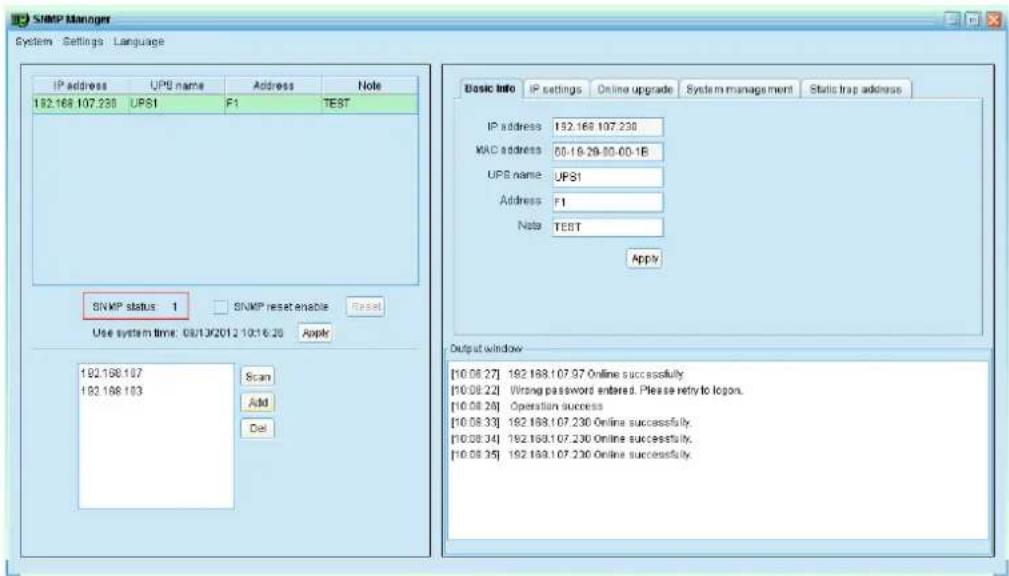1009x576 pixels.
Task: Click the Note column header
Action: click(370, 86)
